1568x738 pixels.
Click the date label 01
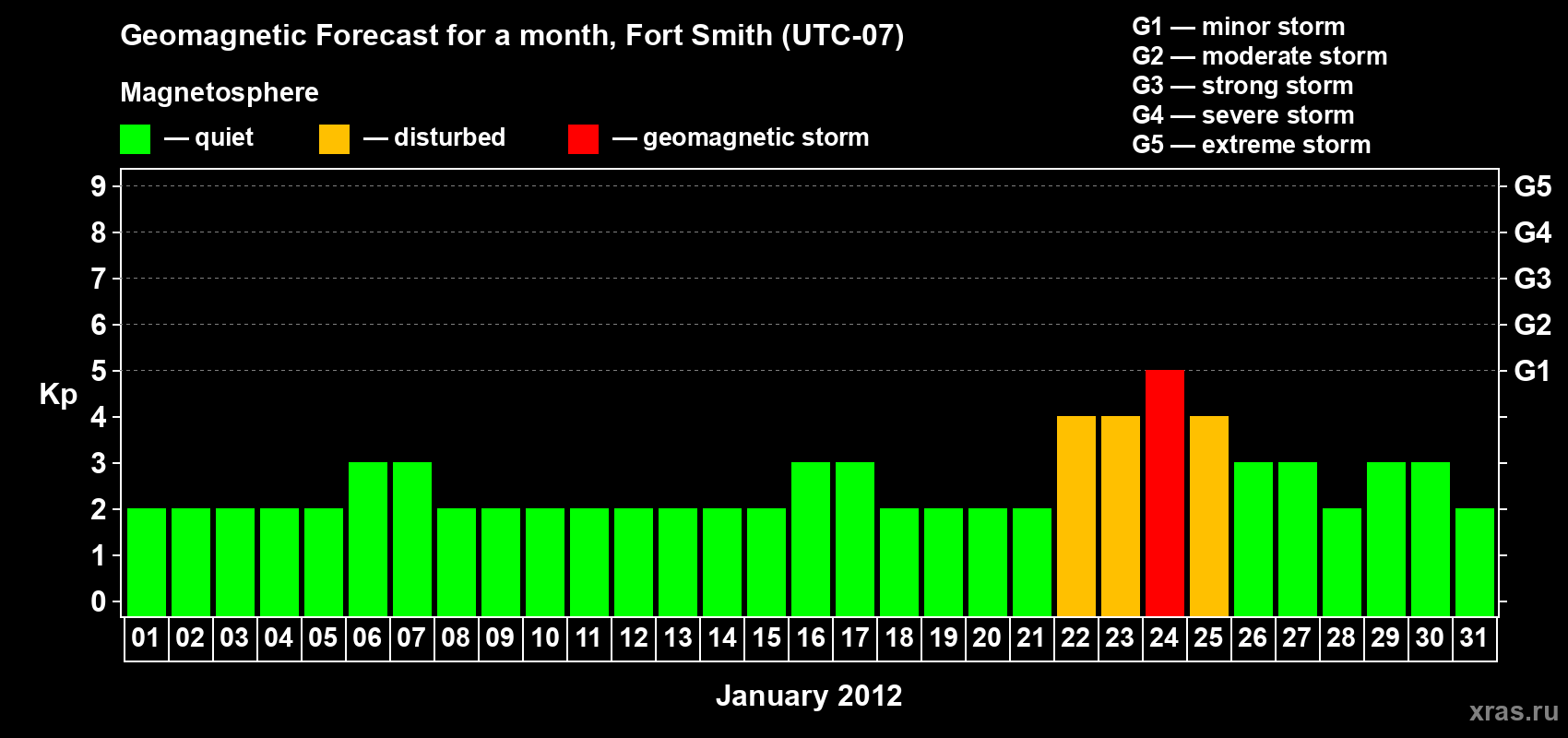(x=146, y=637)
